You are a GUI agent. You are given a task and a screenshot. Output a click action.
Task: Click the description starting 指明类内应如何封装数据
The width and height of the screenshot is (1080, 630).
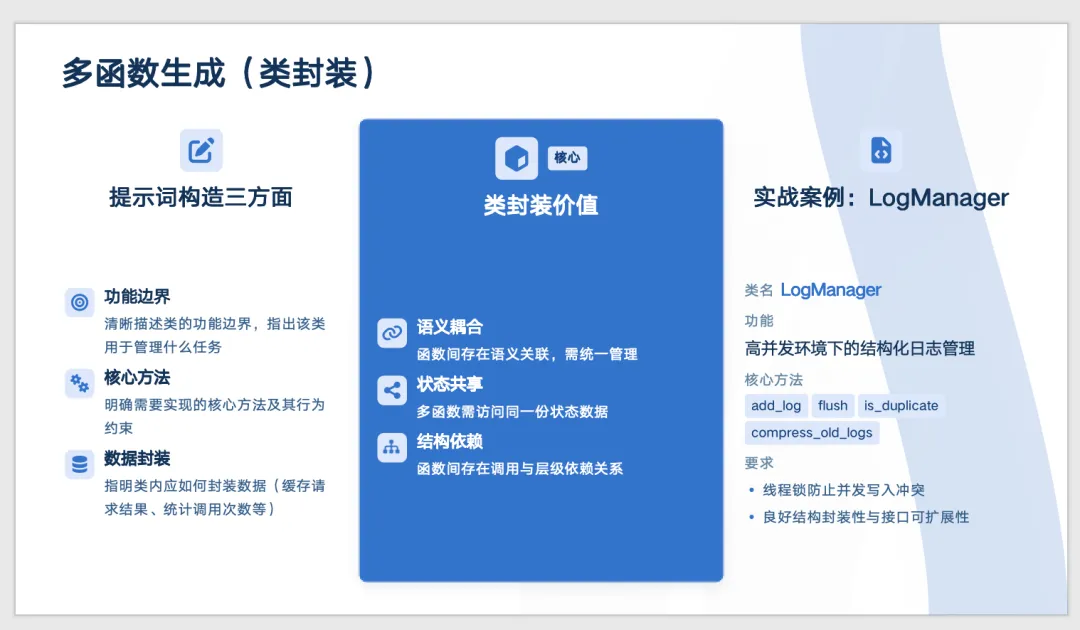pyautogui.click(x=215, y=497)
